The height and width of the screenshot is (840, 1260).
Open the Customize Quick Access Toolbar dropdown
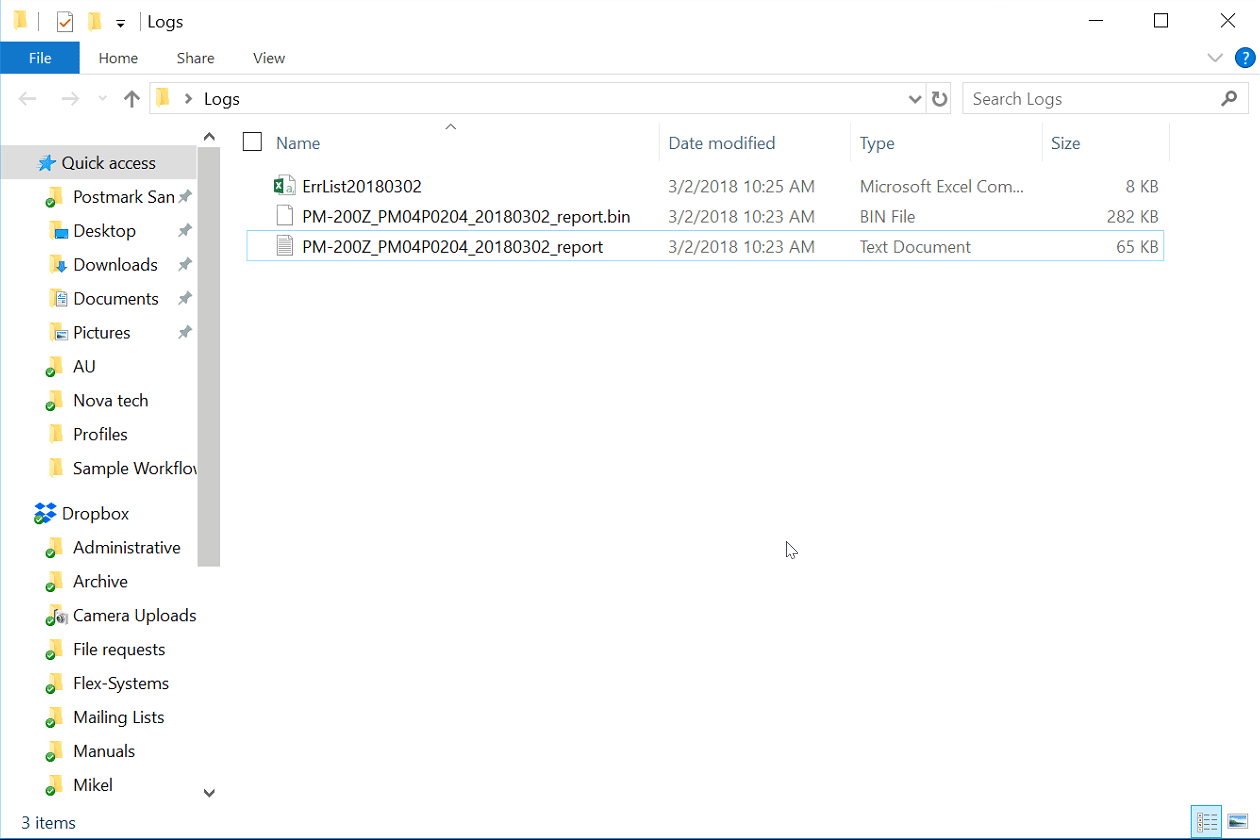point(120,23)
